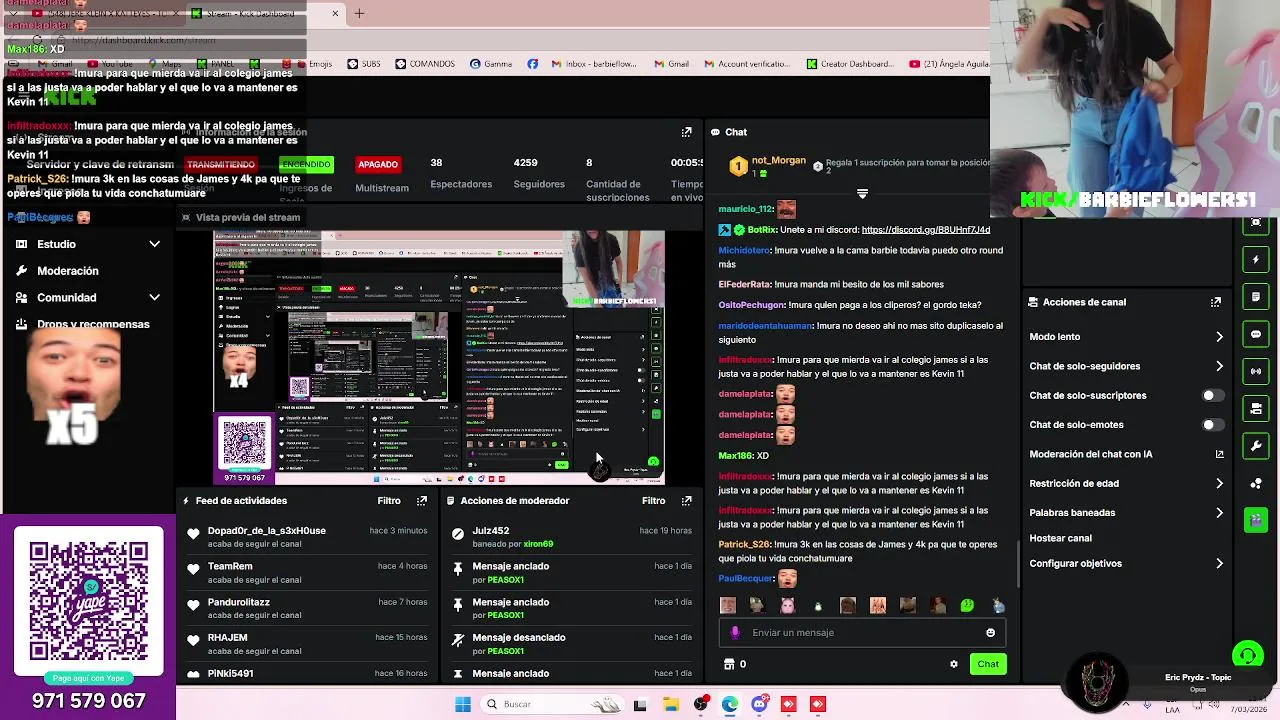Expand the Estudio sidebar section
This screenshot has height=720, width=1280.
(88, 244)
